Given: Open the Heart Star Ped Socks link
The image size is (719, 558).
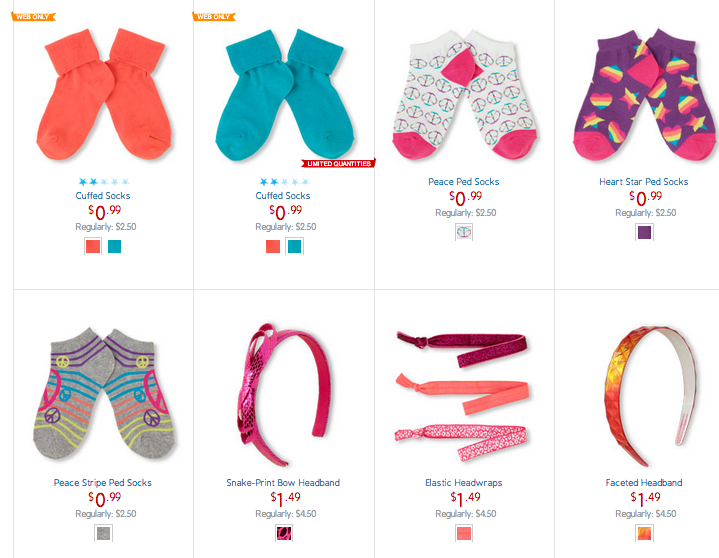Looking at the screenshot, I should tap(643, 182).
